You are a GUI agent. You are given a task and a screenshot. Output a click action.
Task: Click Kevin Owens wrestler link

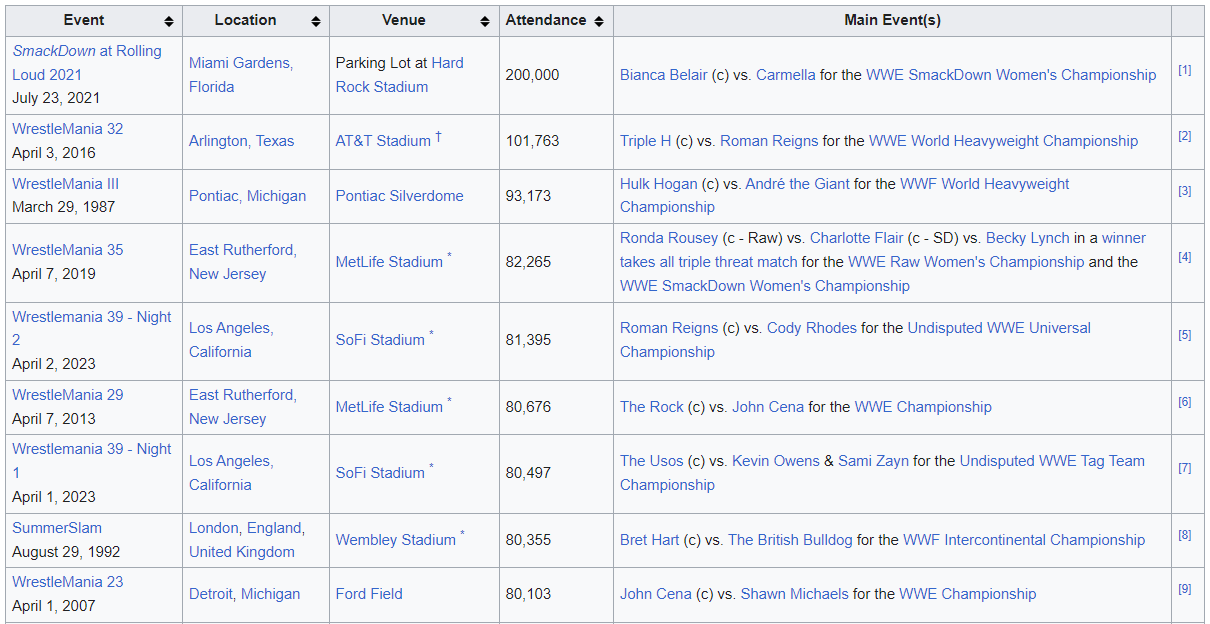click(777, 460)
